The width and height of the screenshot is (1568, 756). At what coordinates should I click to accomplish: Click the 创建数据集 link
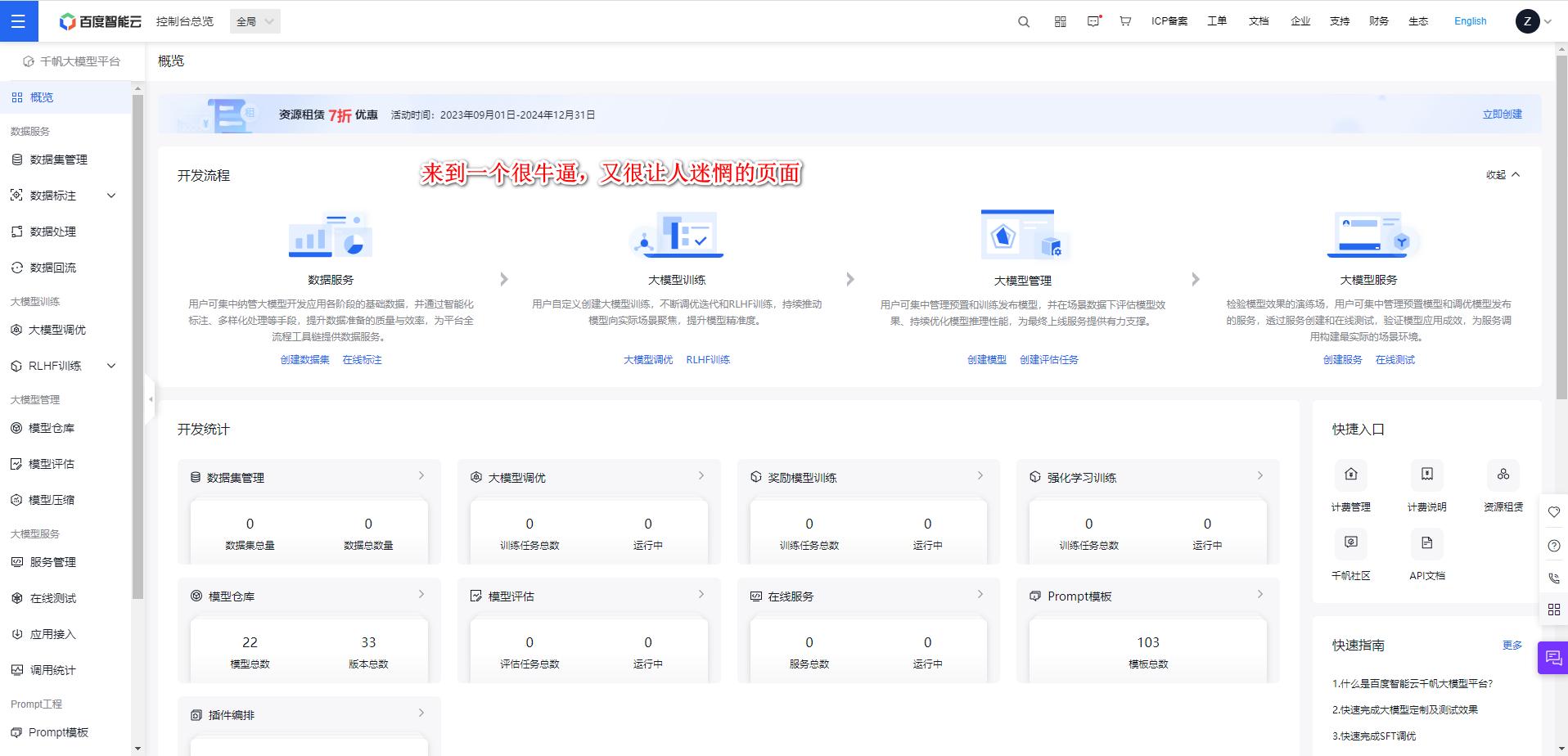click(x=304, y=360)
